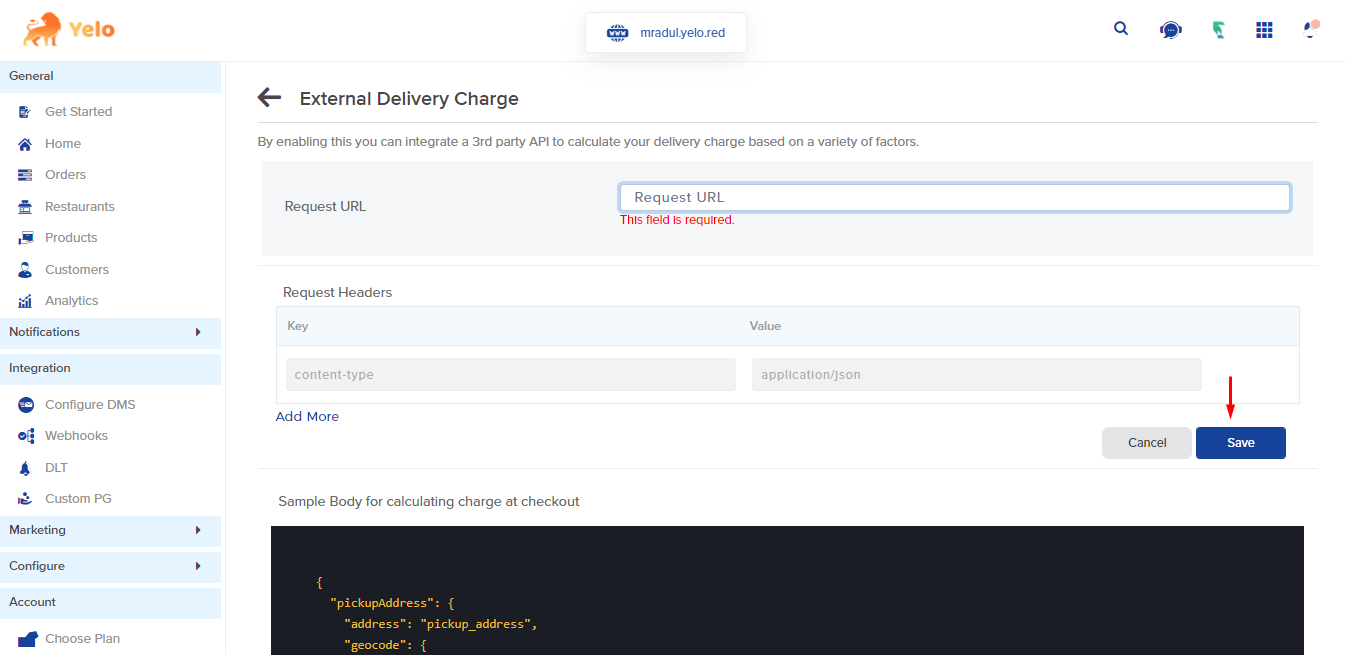
Task: Open Get Started page
Action: (x=78, y=112)
